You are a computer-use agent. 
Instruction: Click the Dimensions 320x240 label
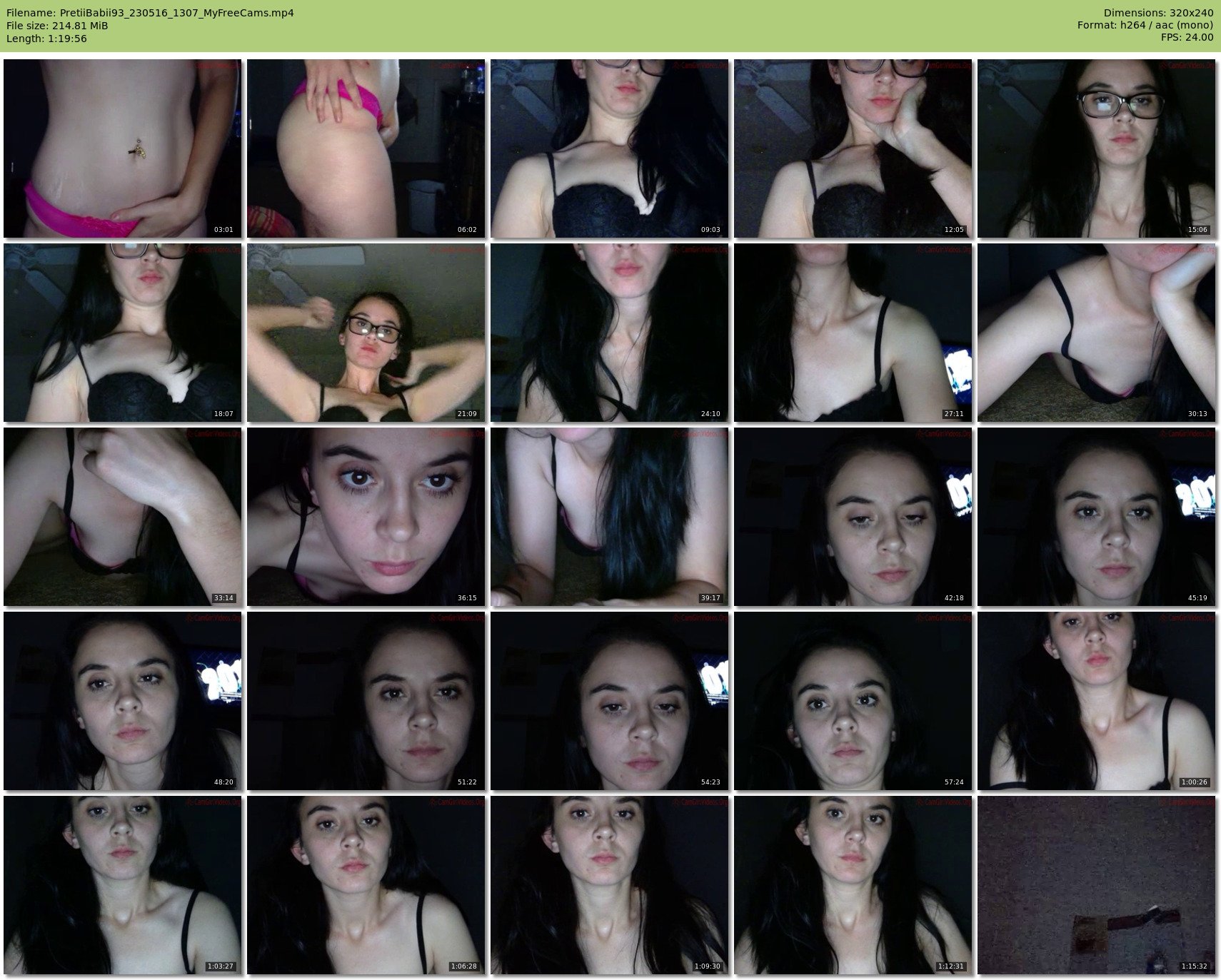pyautogui.click(x=1158, y=13)
